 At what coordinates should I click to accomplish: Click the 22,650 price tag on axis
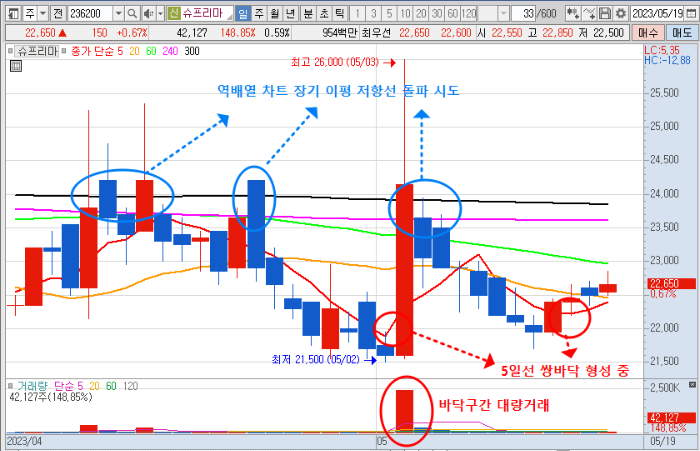[x=671, y=284]
